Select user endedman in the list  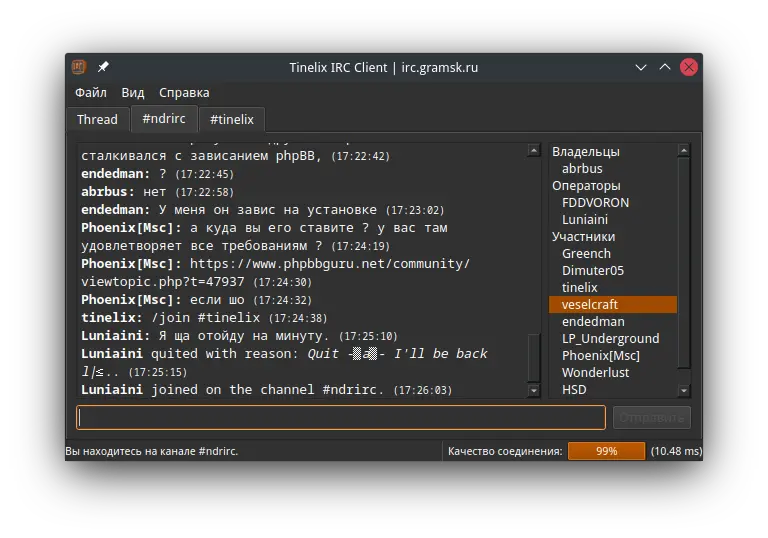(x=593, y=321)
